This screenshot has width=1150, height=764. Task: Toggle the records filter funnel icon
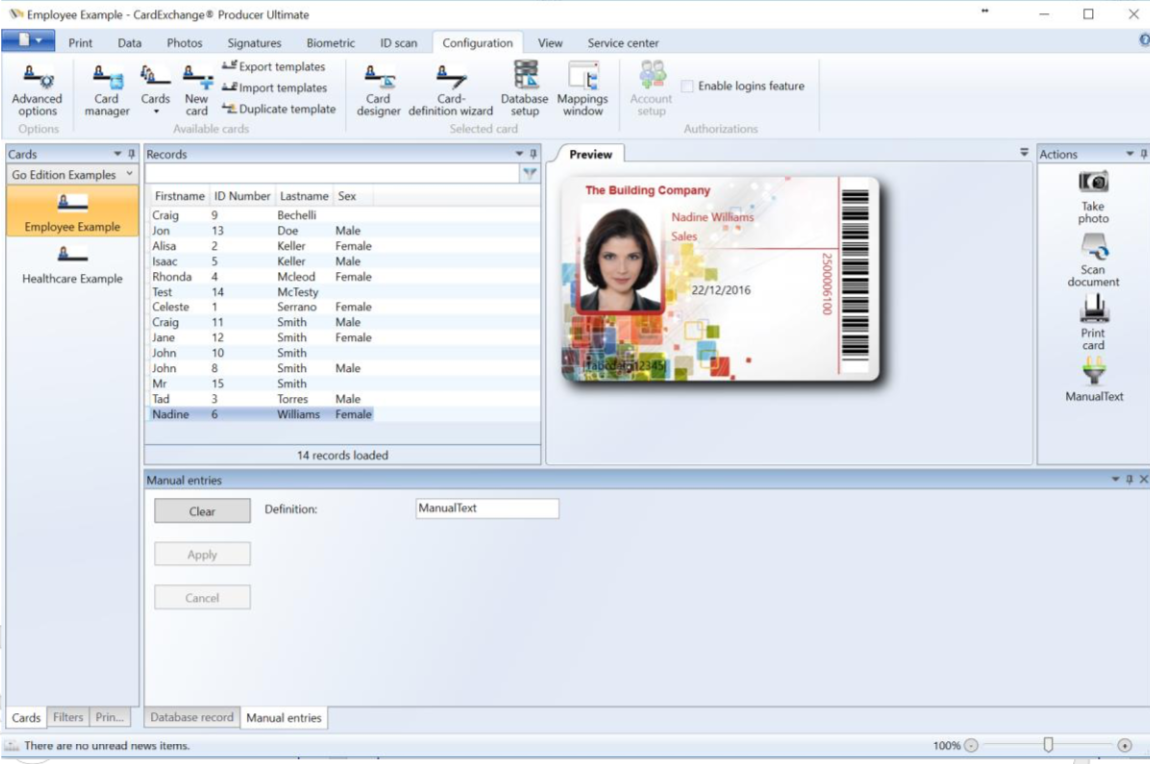pos(530,173)
